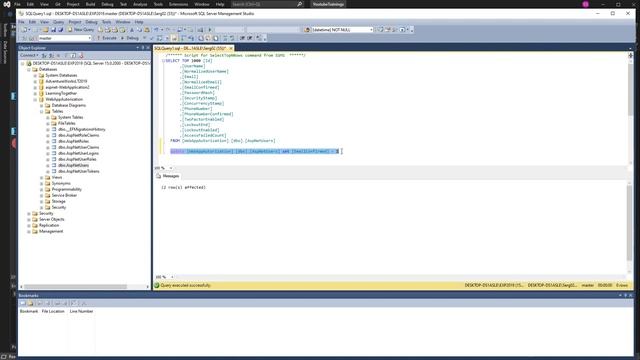Screen dimensions: 640x360
Task: Close the SQLQuery1.sql tab
Action: (x=231, y=48)
